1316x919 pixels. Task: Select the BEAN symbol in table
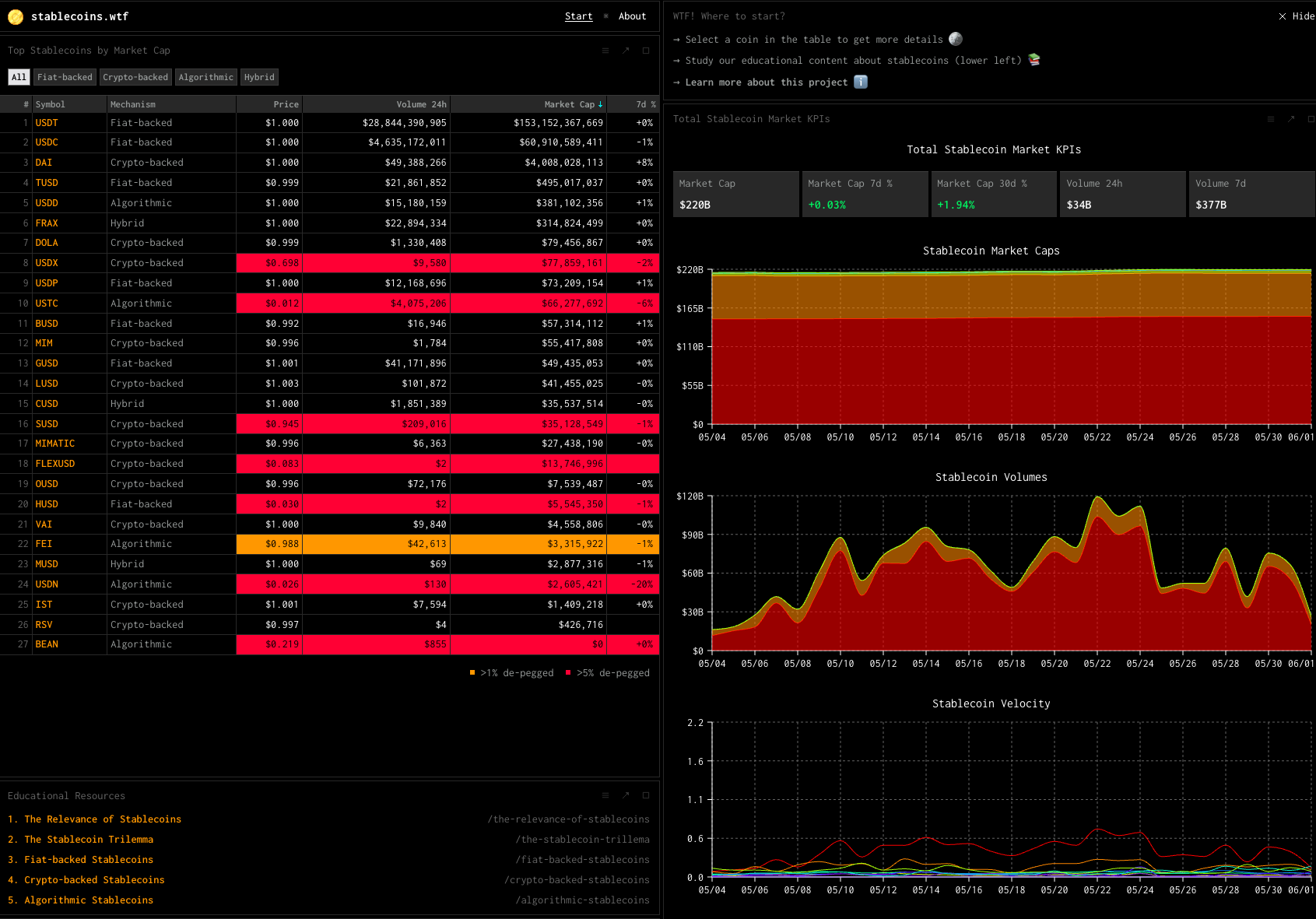[47, 644]
